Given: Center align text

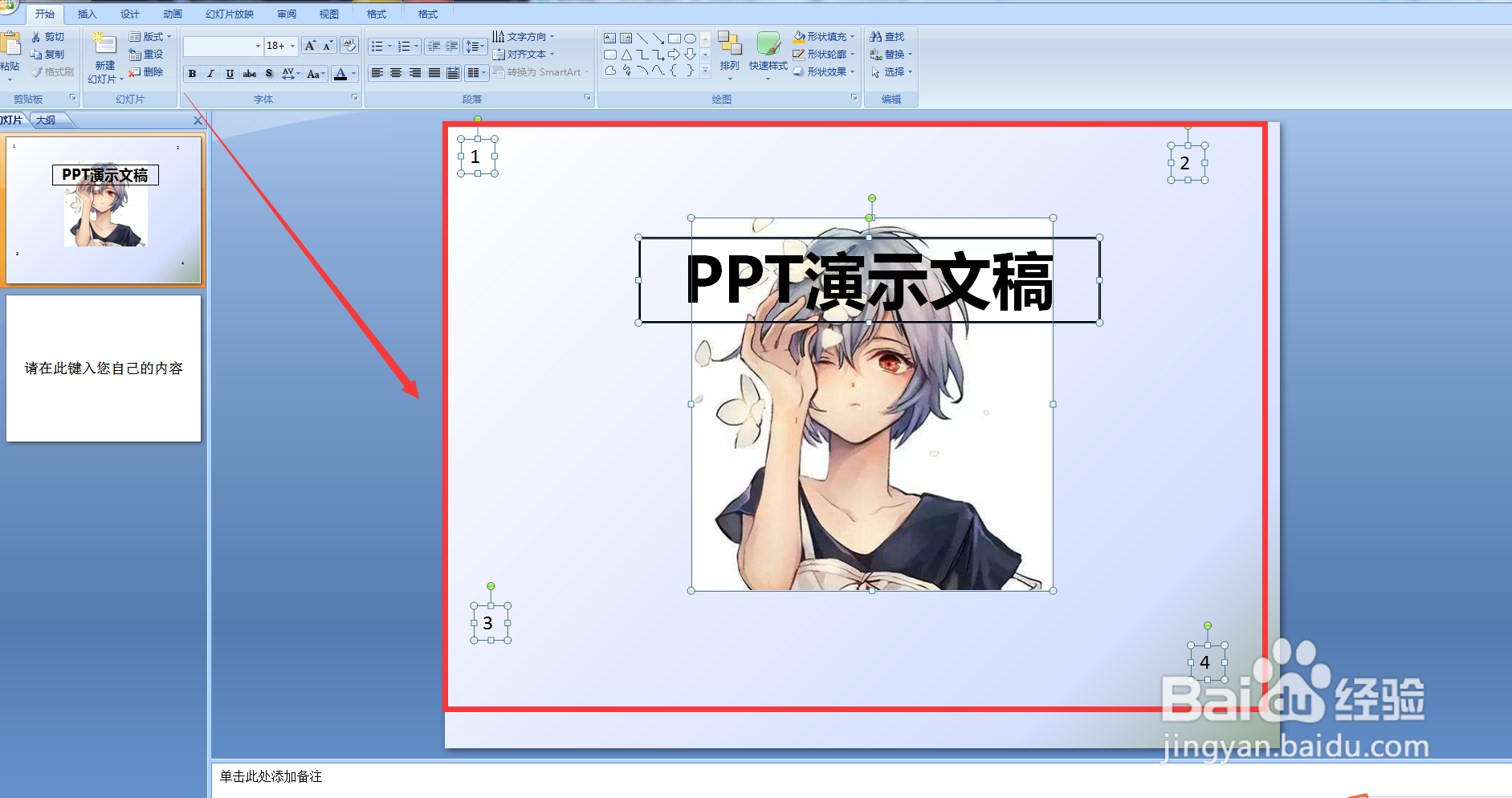Looking at the screenshot, I should coord(396,73).
